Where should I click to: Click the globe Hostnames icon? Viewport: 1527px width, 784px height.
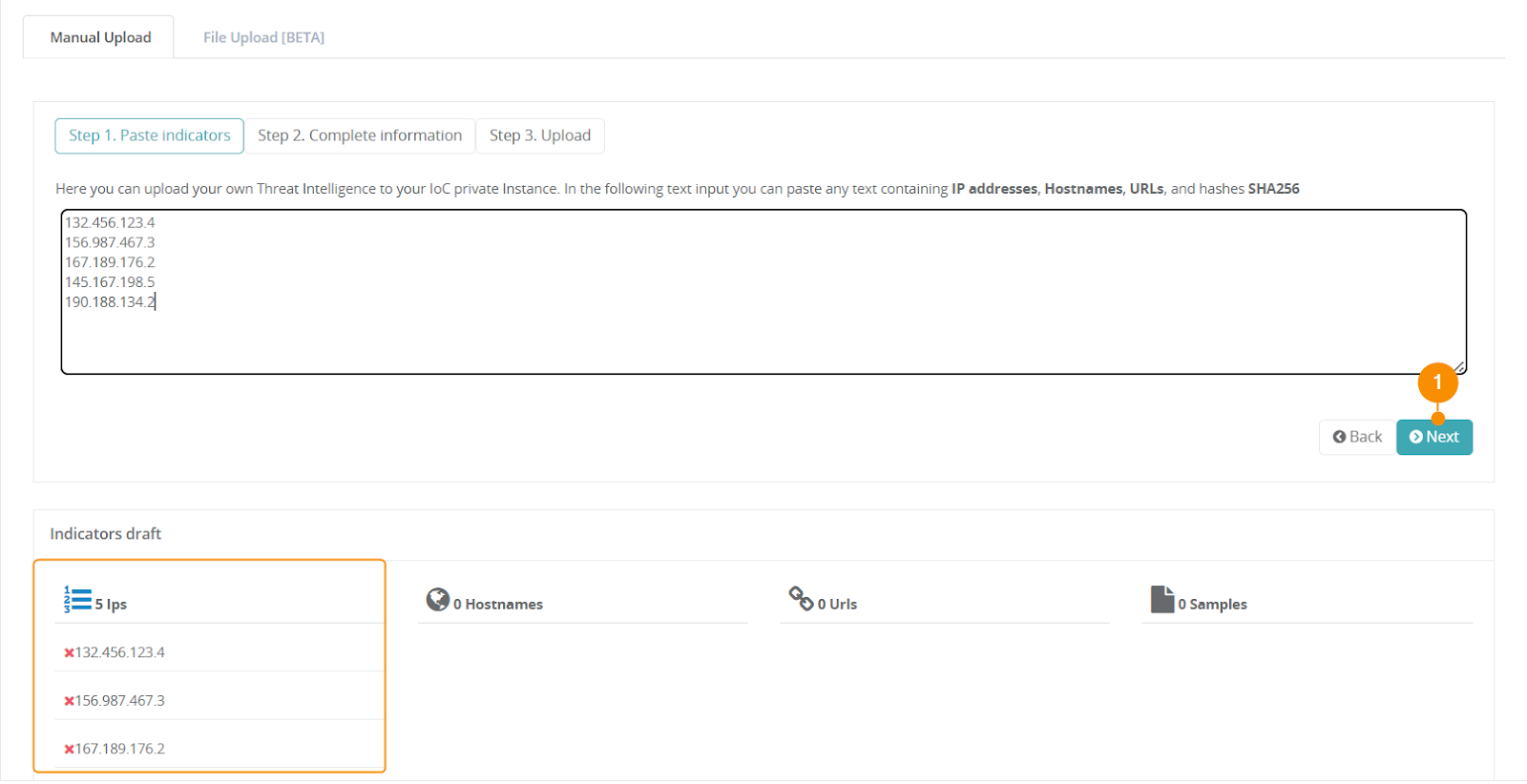(x=437, y=600)
